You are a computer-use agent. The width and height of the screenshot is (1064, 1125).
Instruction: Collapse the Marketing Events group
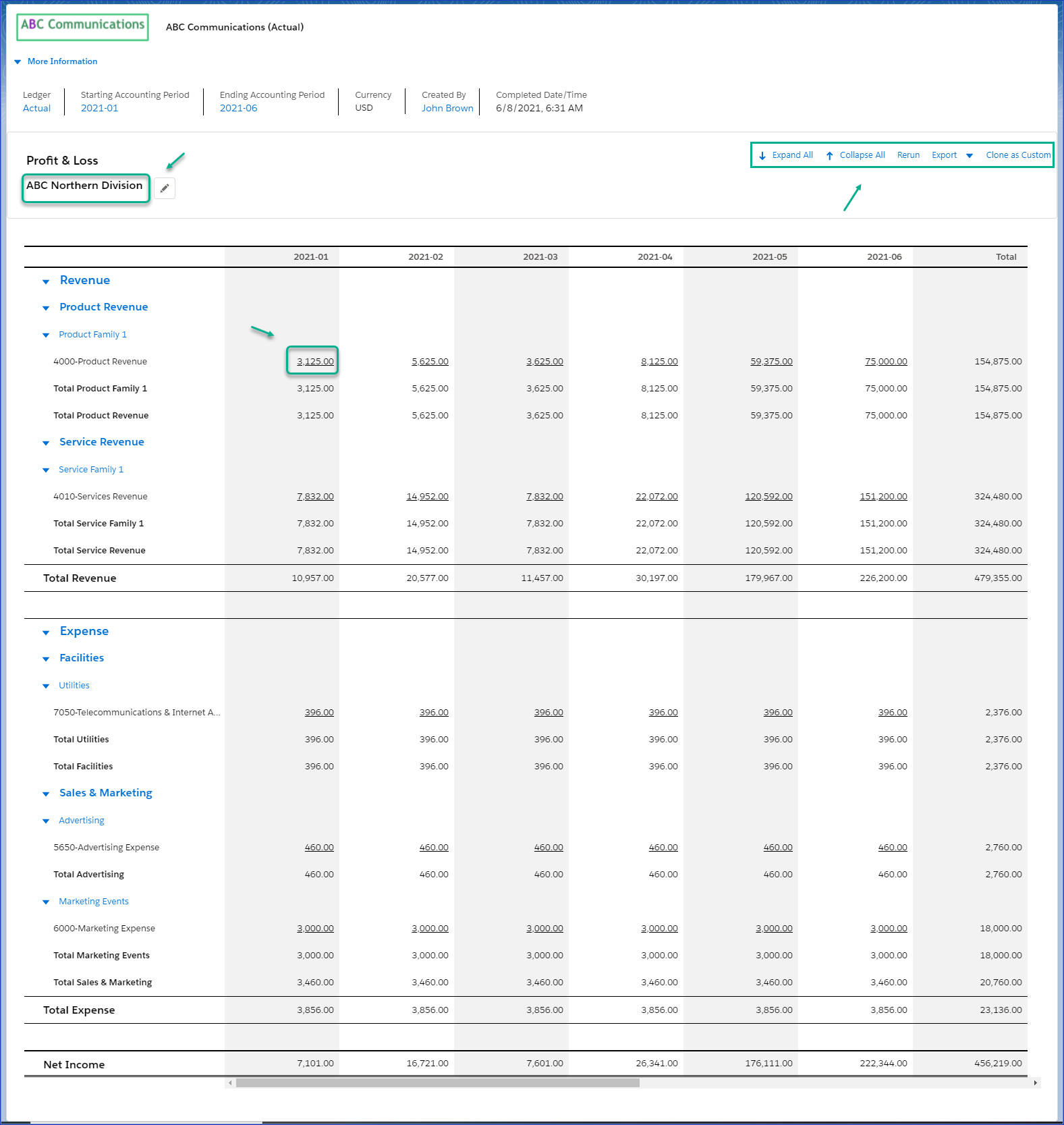pyautogui.click(x=46, y=902)
